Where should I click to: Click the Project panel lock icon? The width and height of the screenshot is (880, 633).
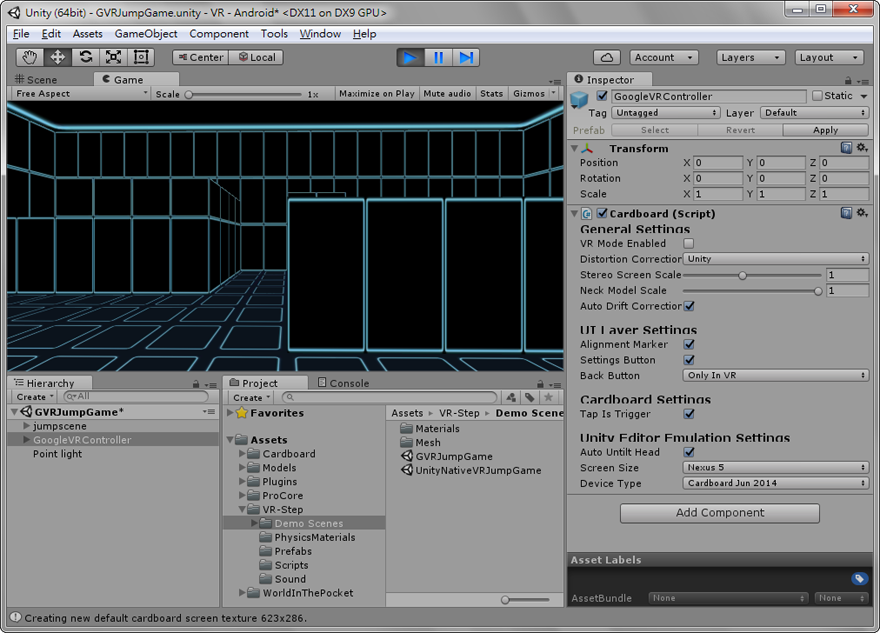pos(540,384)
